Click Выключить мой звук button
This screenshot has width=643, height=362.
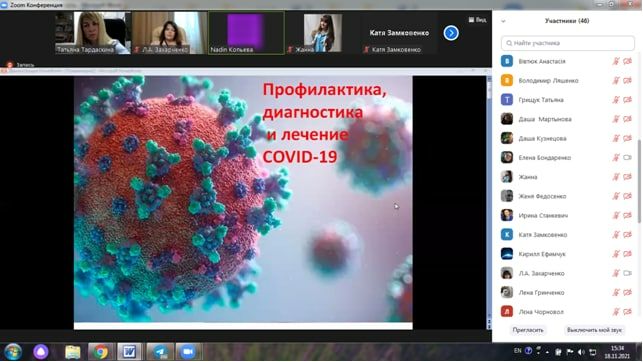point(594,330)
